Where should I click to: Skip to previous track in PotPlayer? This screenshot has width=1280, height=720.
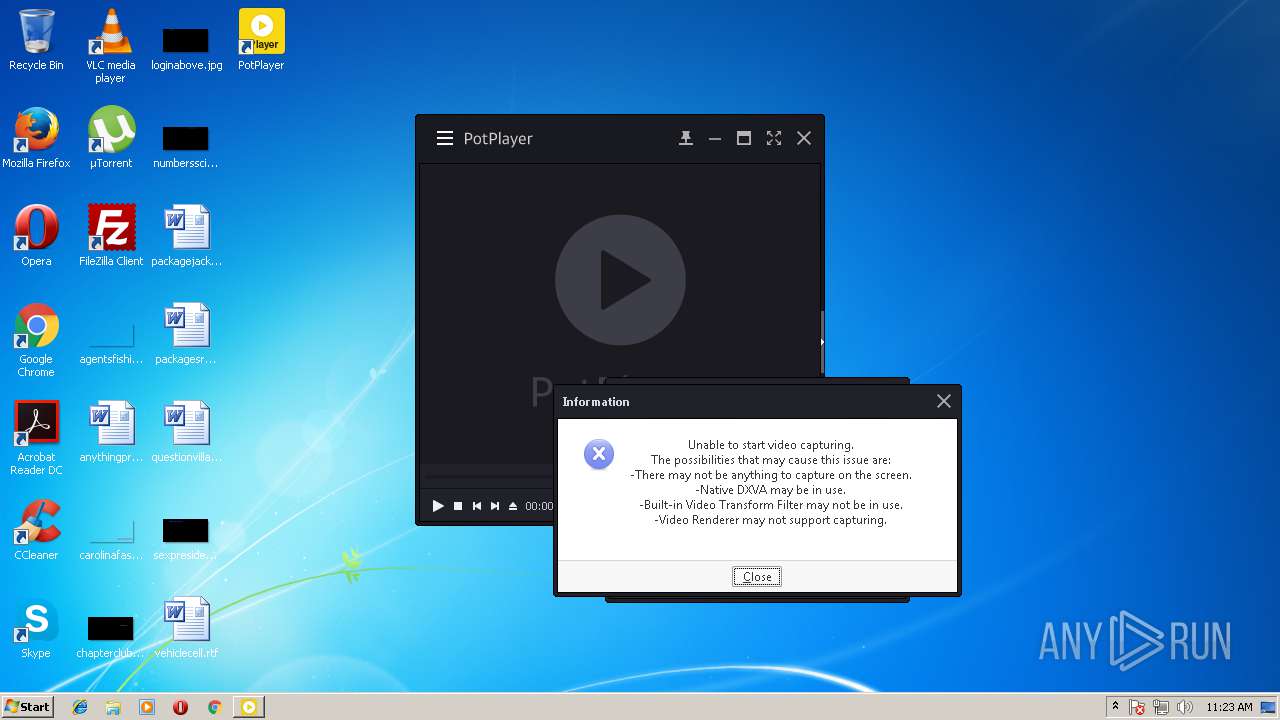[477, 506]
